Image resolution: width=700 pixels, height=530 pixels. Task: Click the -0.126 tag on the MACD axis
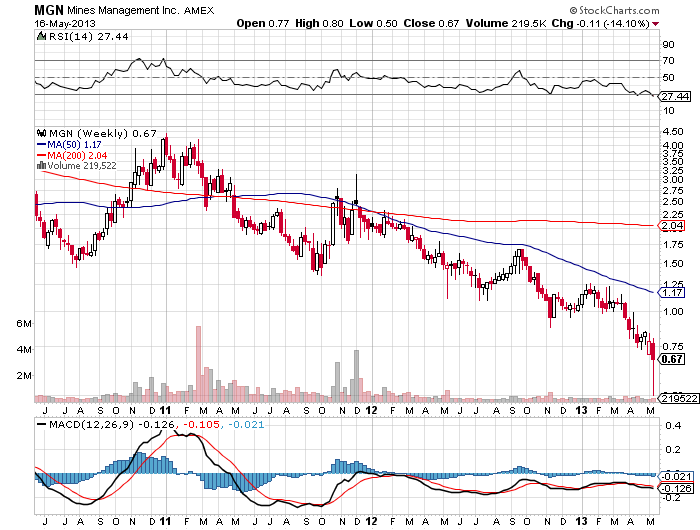[676, 488]
